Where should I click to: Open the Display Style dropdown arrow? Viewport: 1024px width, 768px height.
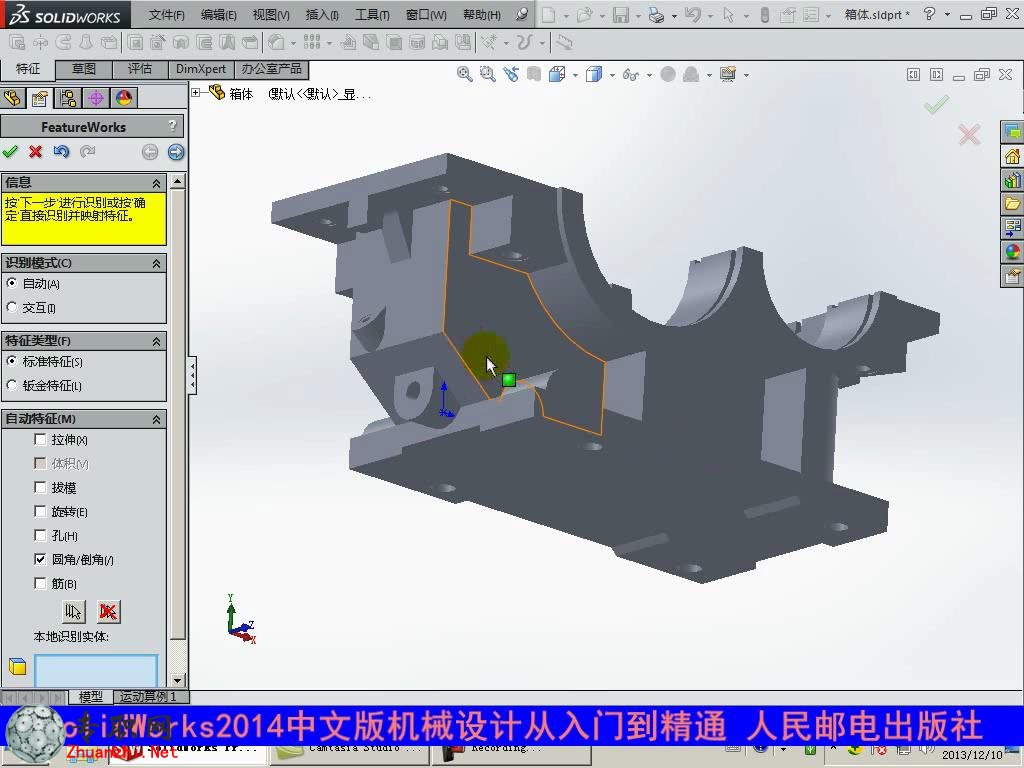[x=612, y=75]
